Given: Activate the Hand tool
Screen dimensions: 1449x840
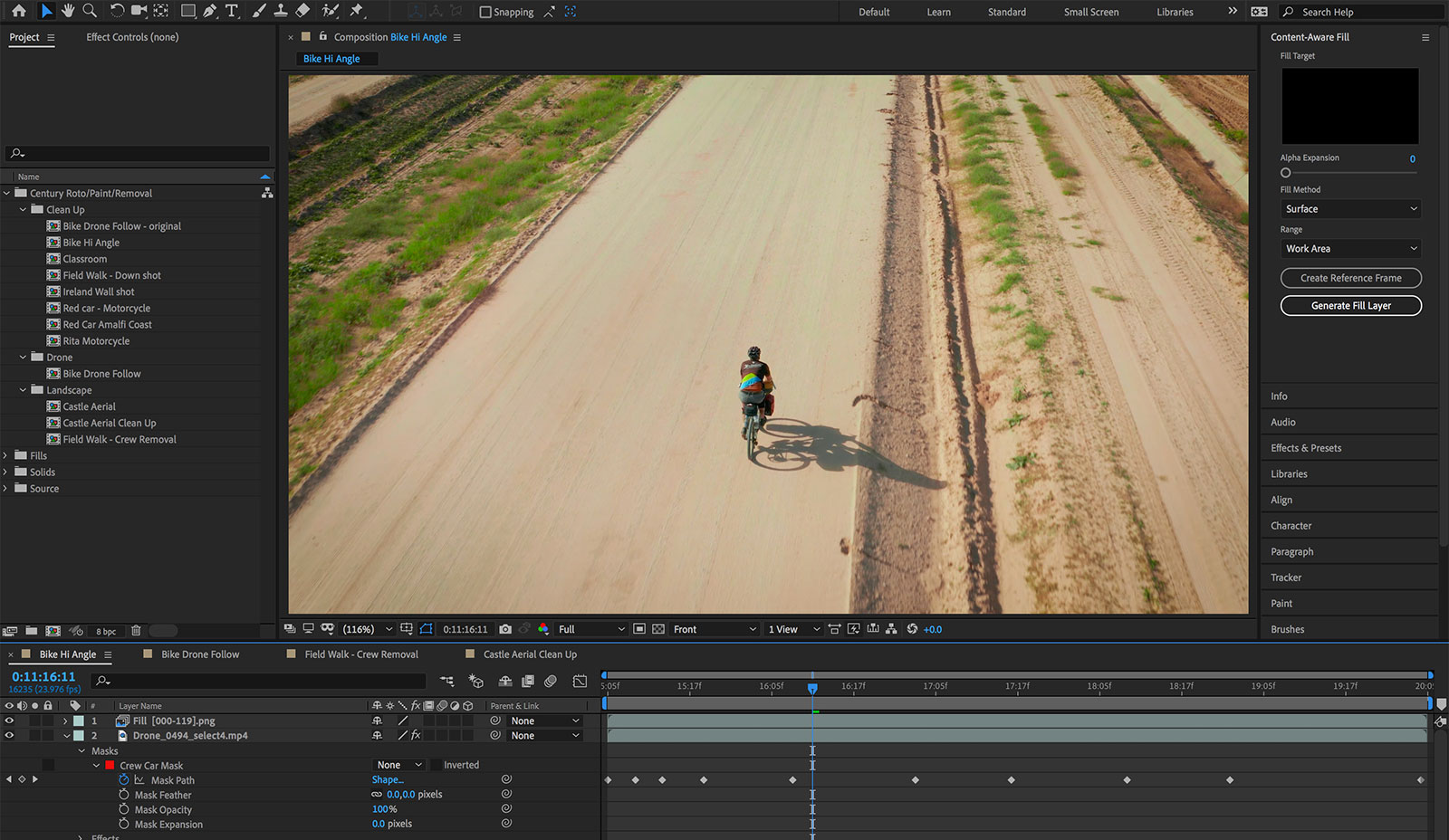Looking at the screenshot, I should 68,11.
